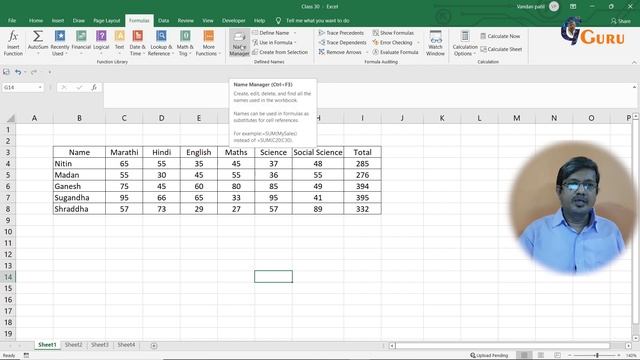
Task: Add a new sheet with plus button
Action: [x=154, y=346]
